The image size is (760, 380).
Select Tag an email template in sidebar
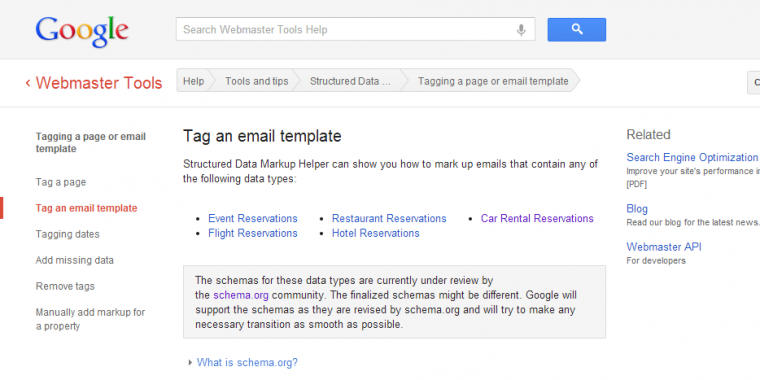pyautogui.click(x=86, y=208)
